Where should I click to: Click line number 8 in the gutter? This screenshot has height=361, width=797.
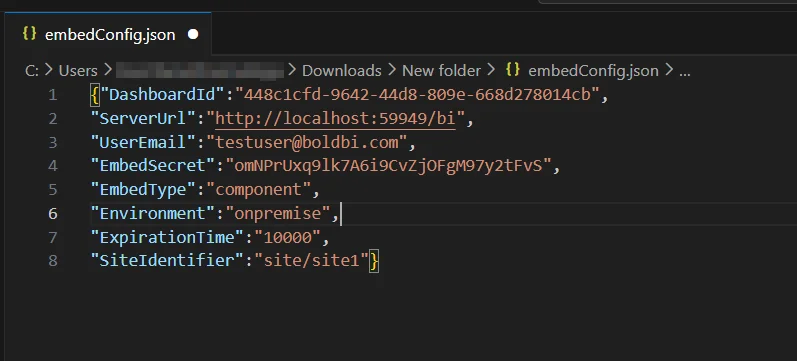pos(53,261)
